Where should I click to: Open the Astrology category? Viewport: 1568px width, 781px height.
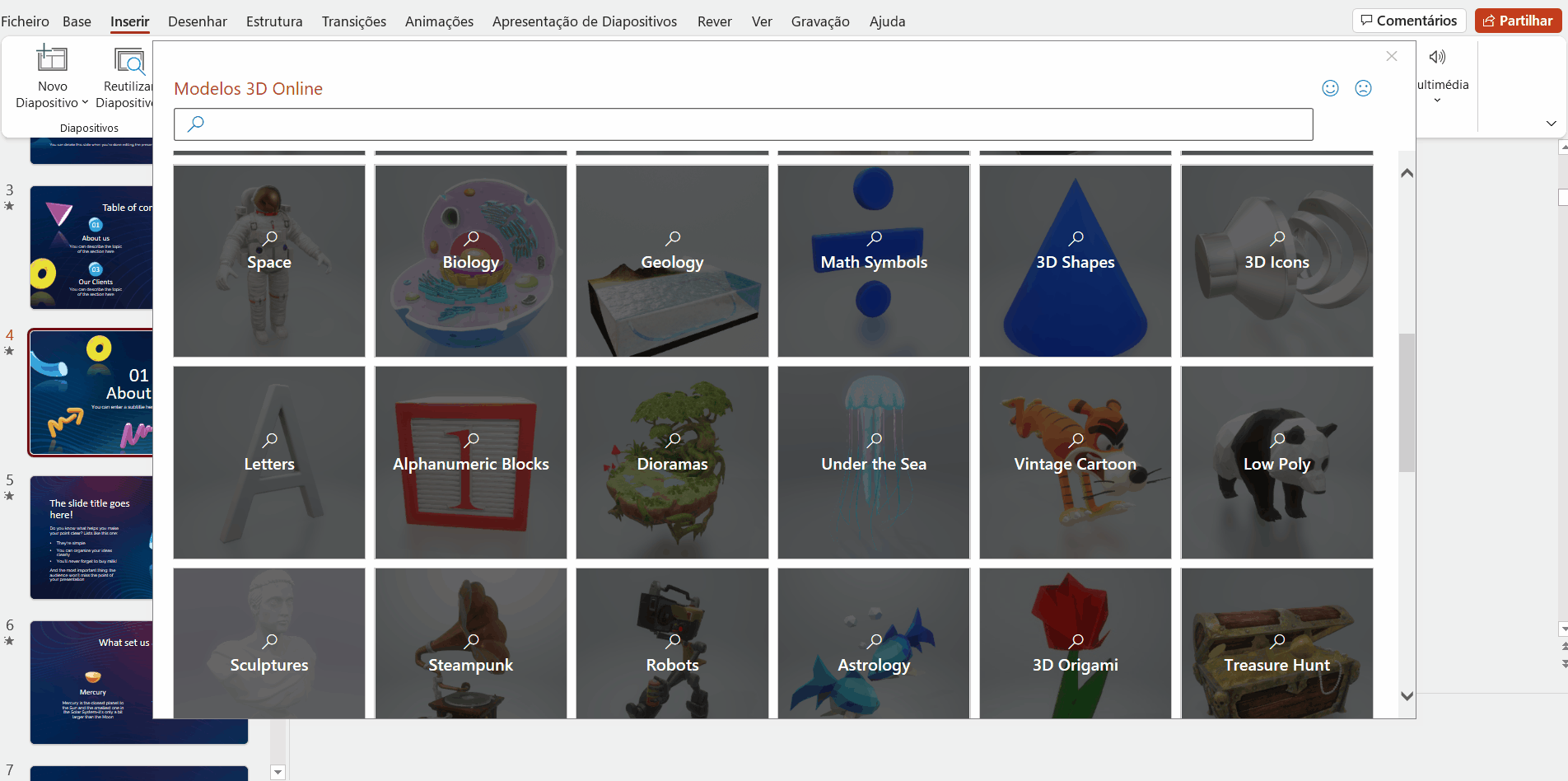874,643
